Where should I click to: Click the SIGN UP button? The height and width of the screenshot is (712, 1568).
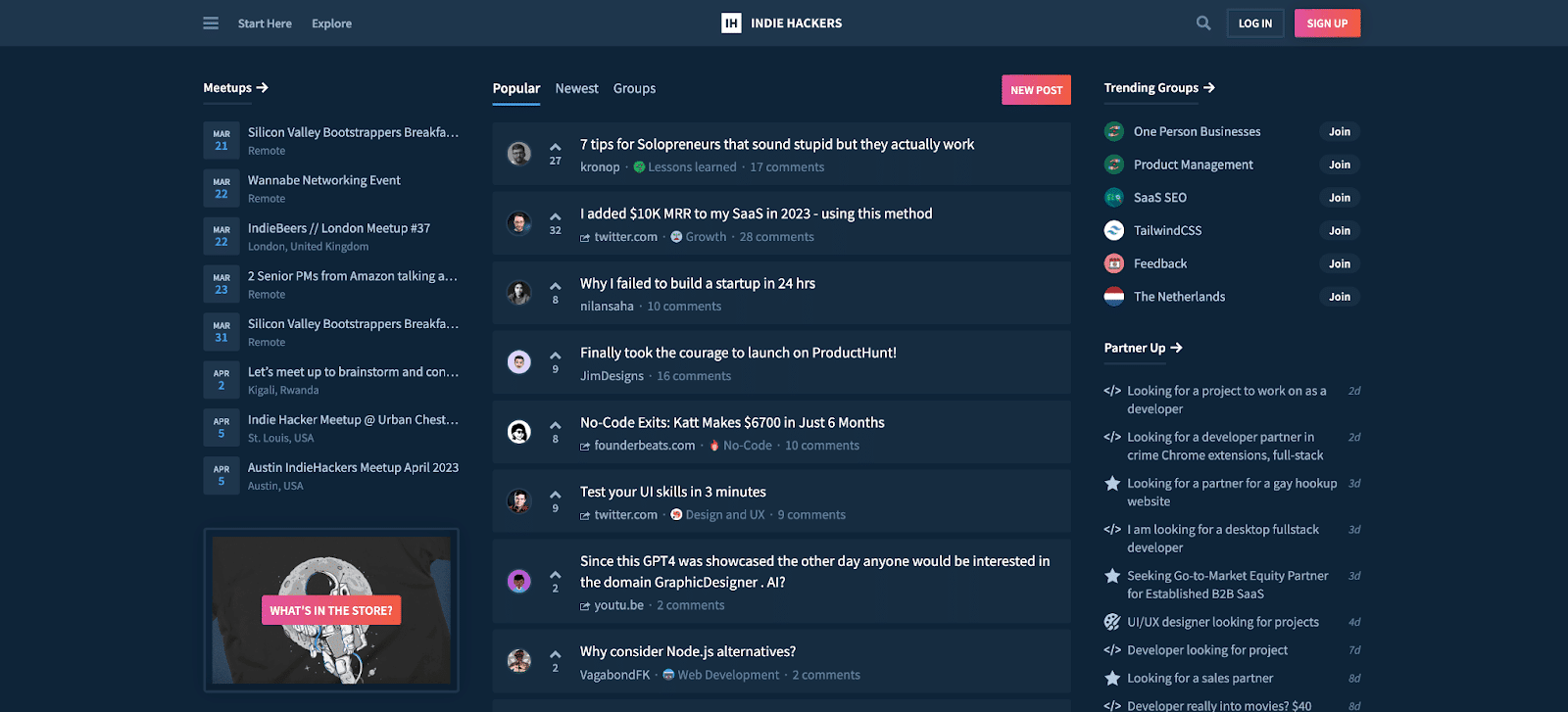coord(1327,24)
